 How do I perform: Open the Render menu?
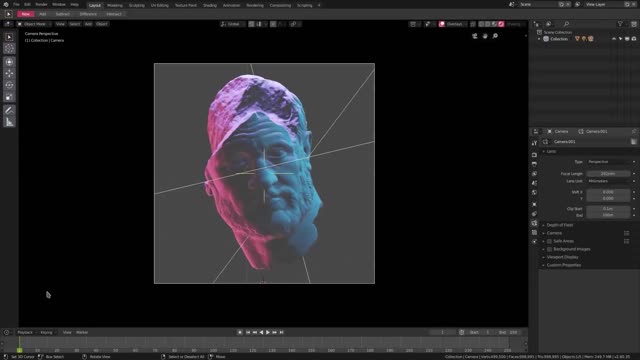point(41,4)
